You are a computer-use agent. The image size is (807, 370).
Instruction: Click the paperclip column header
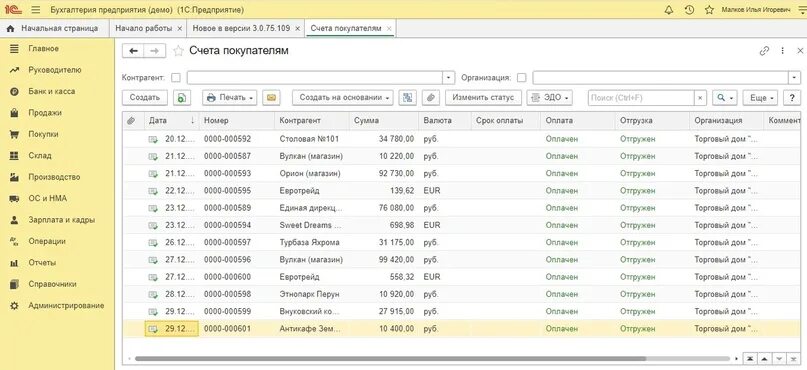click(133, 120)
